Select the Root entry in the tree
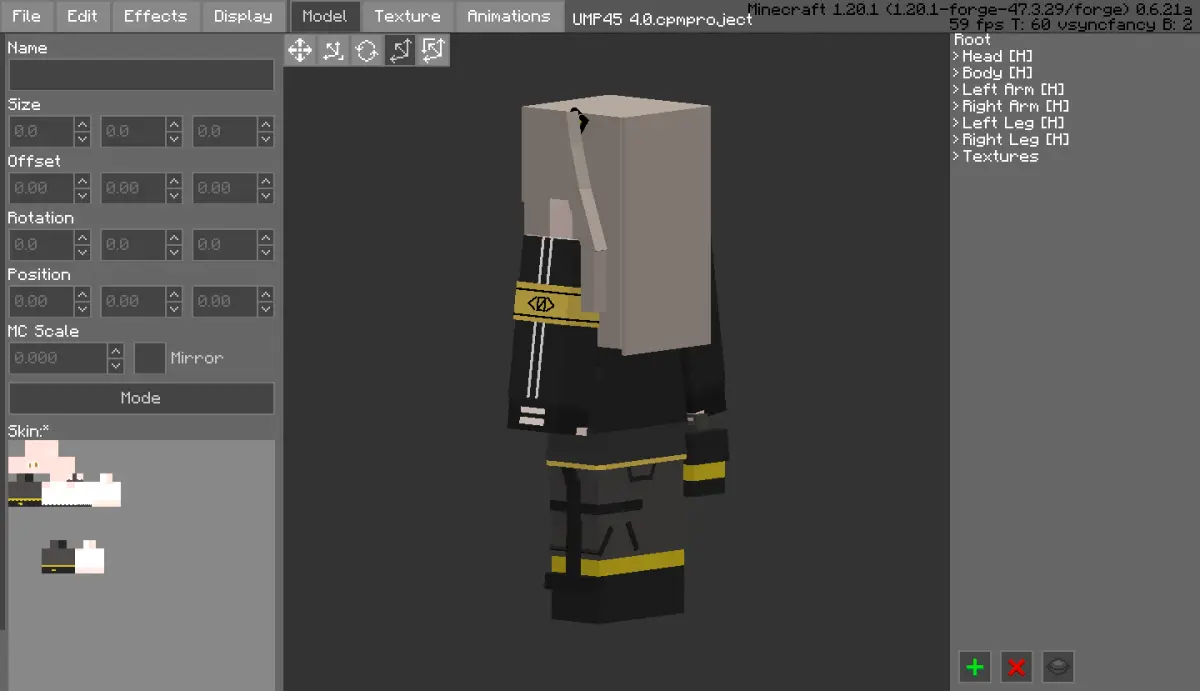 click(973, 40)
